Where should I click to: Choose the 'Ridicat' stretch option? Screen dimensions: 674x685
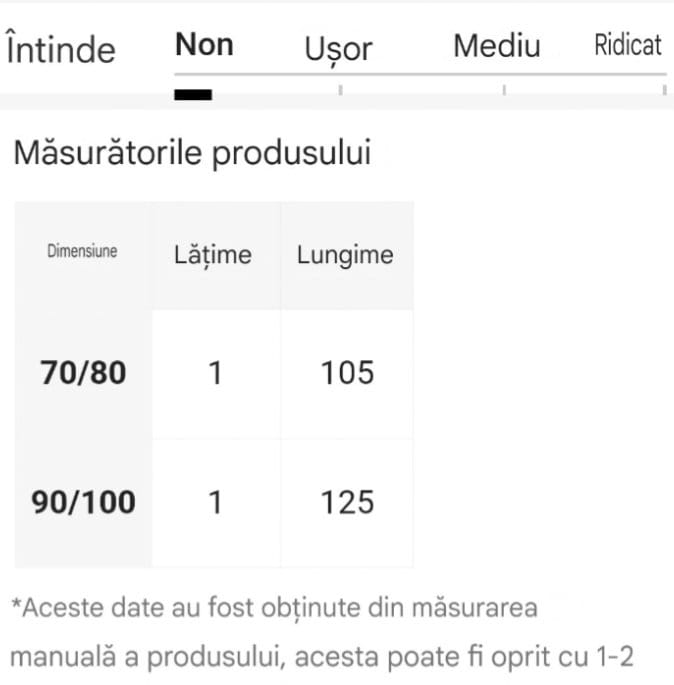tap(628, 46)
